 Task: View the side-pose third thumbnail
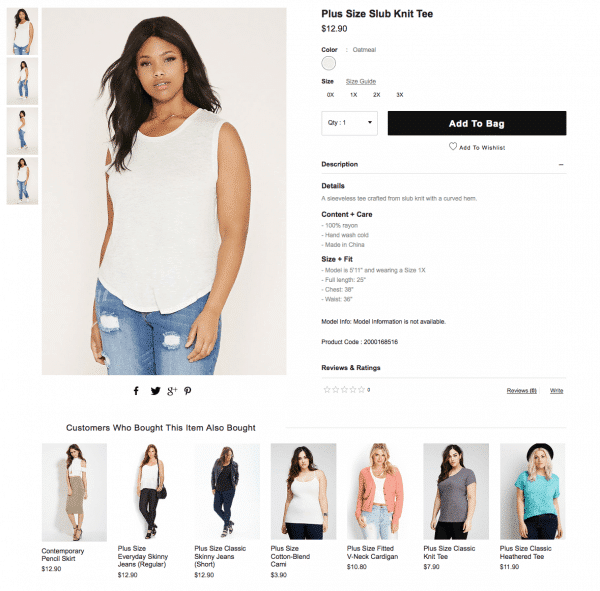click(22, 131)
